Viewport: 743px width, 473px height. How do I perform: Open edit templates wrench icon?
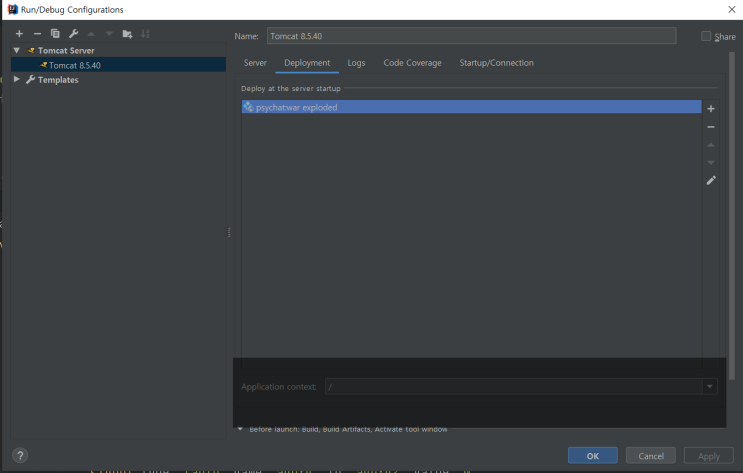(x=73, y=34)
